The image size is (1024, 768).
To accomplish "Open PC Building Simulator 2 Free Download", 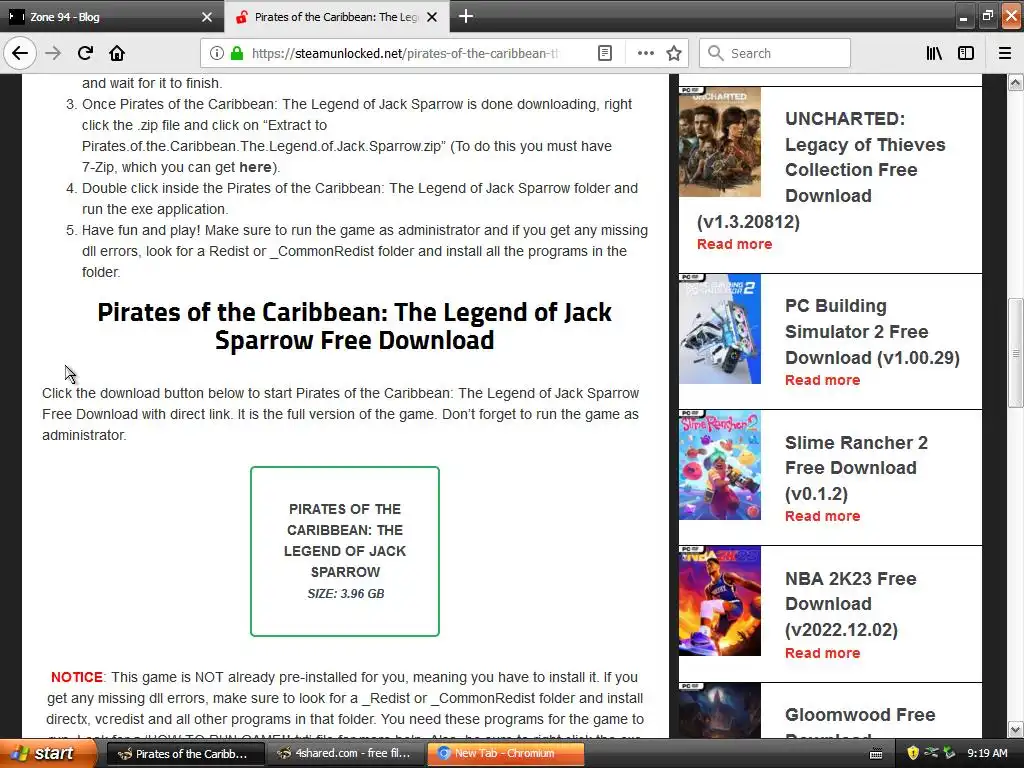I will coord(872,332).
